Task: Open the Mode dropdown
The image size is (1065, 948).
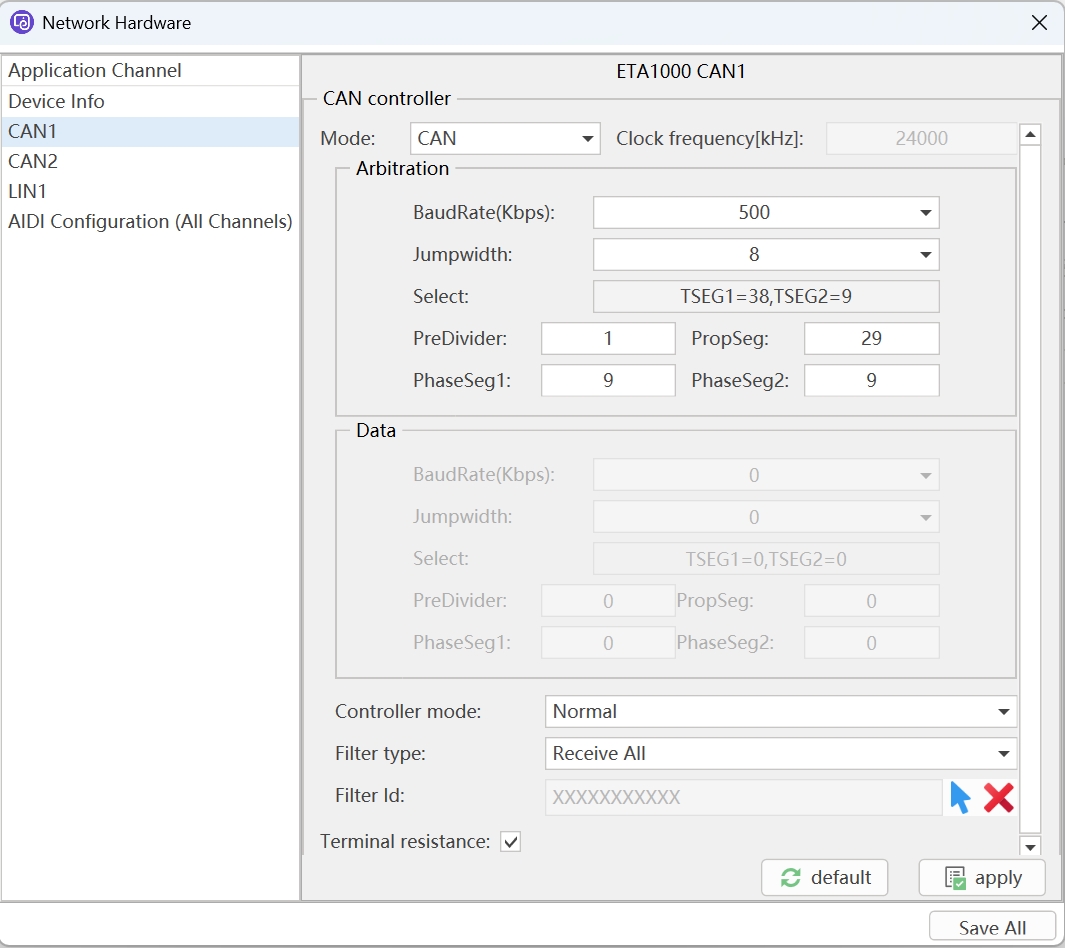Action: point(504,139)
